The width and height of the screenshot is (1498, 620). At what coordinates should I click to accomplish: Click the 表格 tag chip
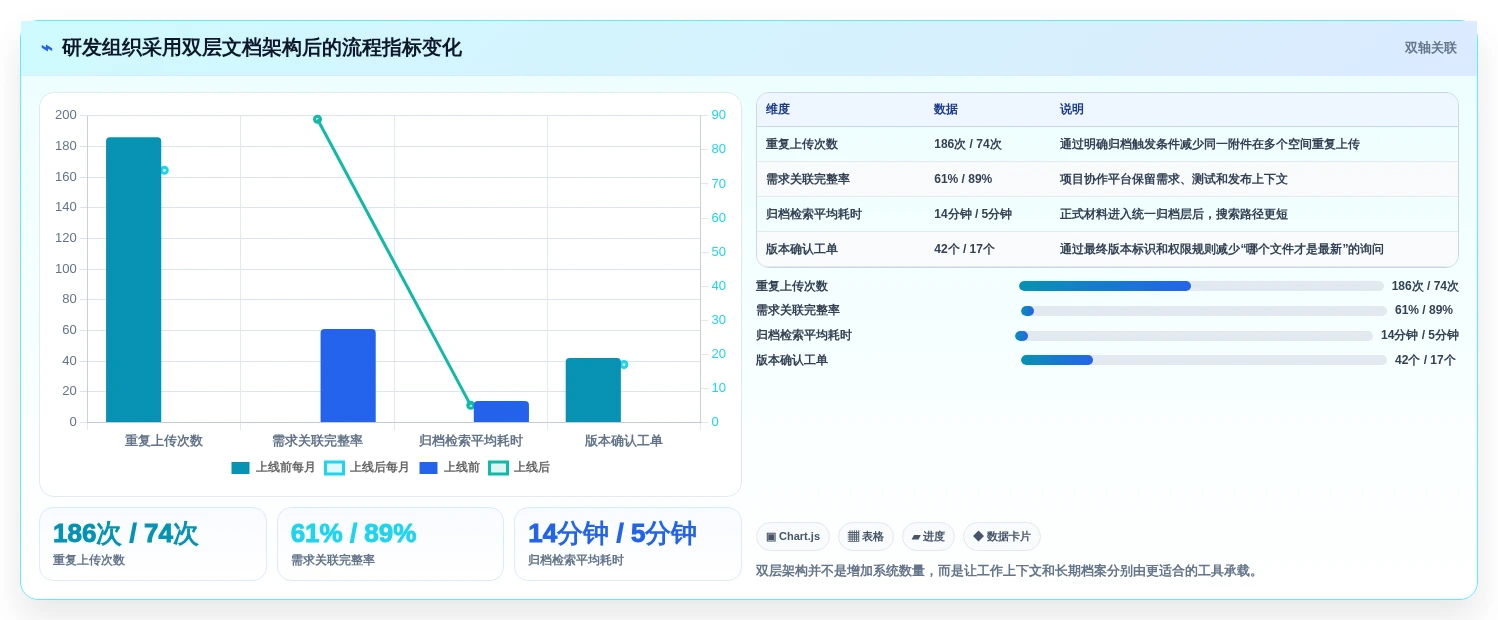866,537
